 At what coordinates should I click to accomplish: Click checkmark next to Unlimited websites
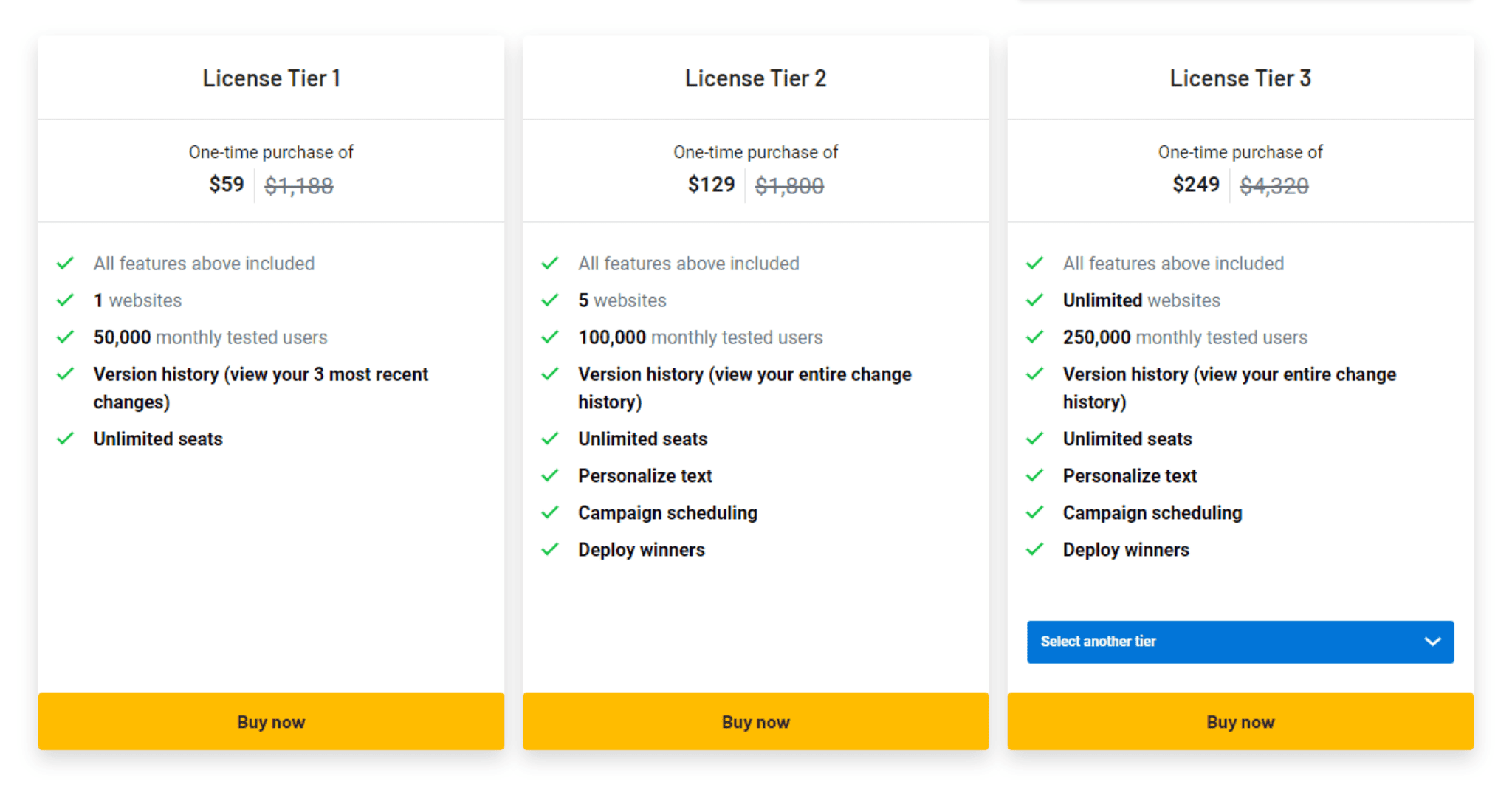1035,300
